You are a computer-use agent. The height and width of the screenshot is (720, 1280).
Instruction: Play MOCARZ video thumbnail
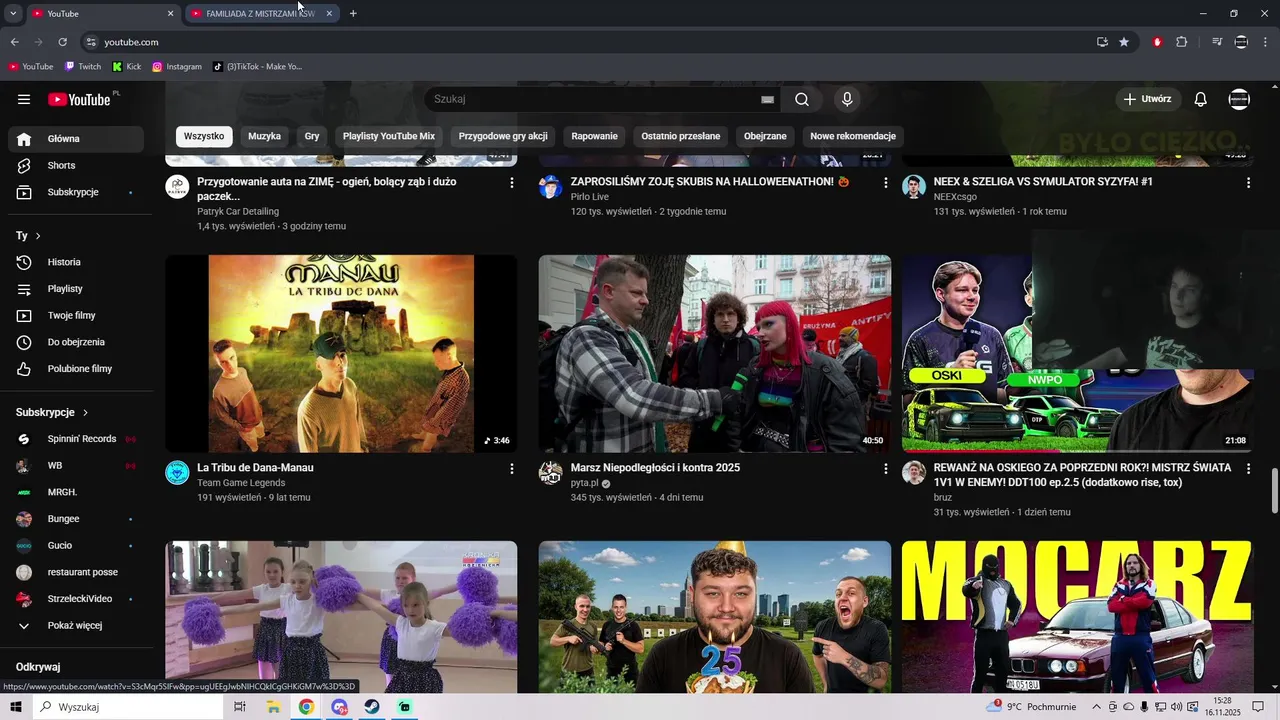pyautogui.click(x=1077, y=617)
